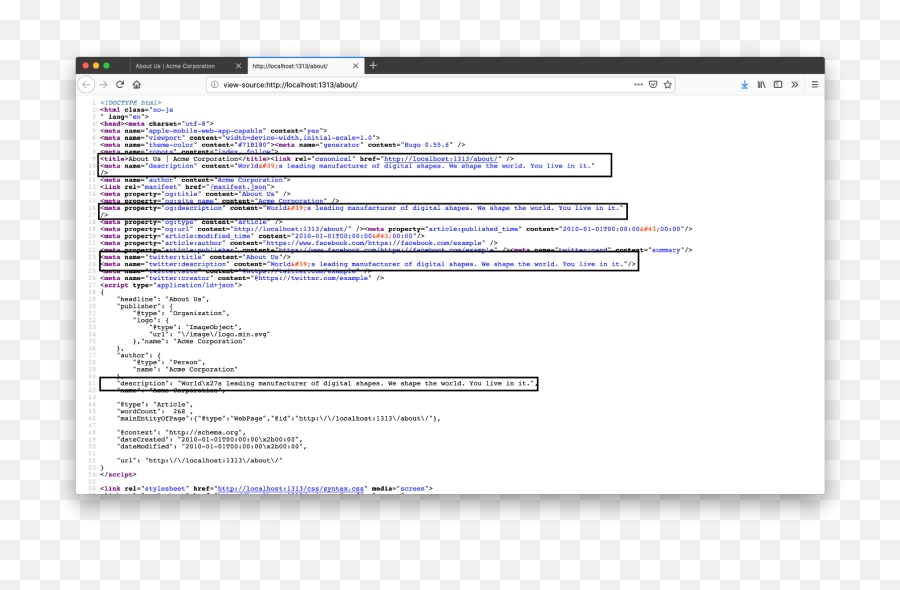Open page actions three-dot menu in address bar
This screenshot has width=900, height=590.
(x=638, y=84)
